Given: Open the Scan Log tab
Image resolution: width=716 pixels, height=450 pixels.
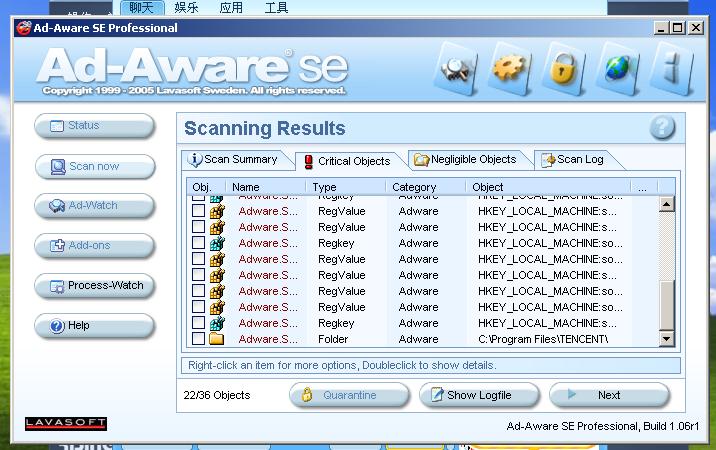Looking at the screenshot, I should (x=576, y=159).
